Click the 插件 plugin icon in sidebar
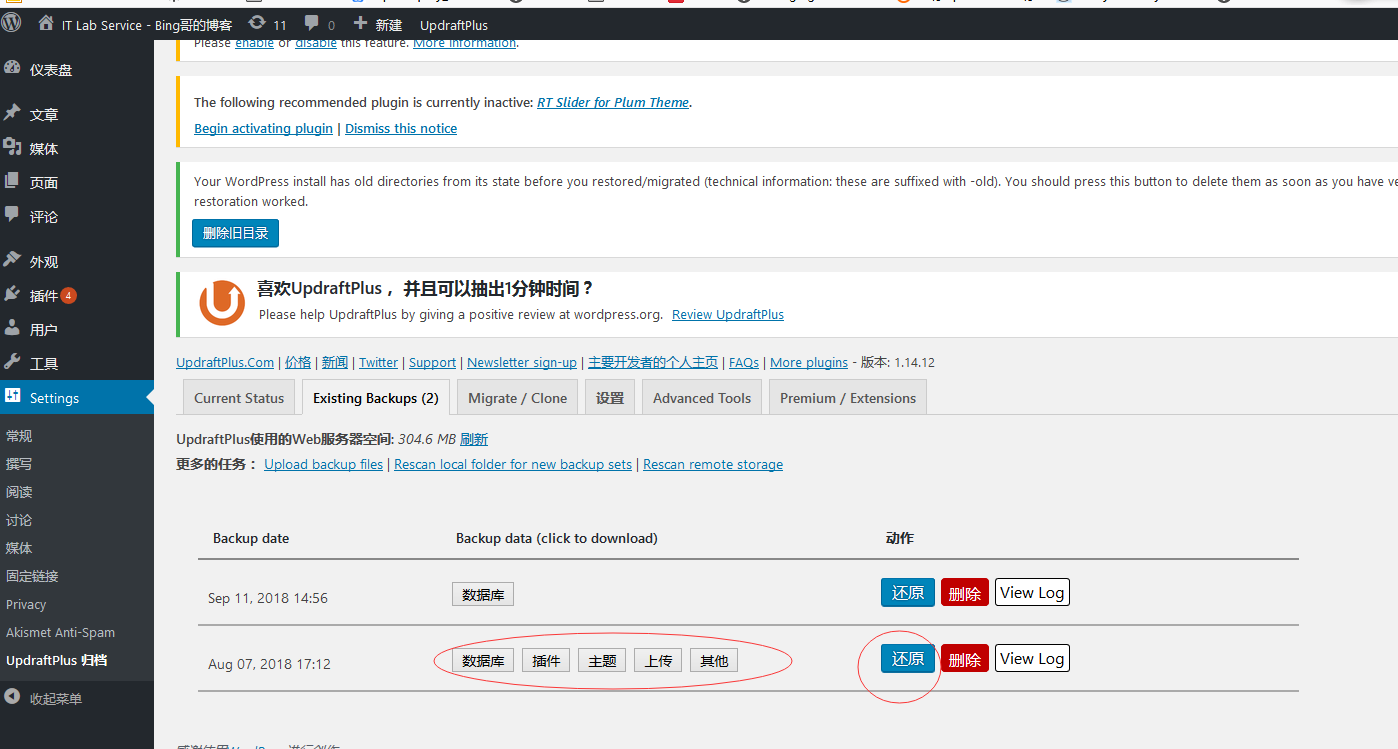 coord(12,295)
